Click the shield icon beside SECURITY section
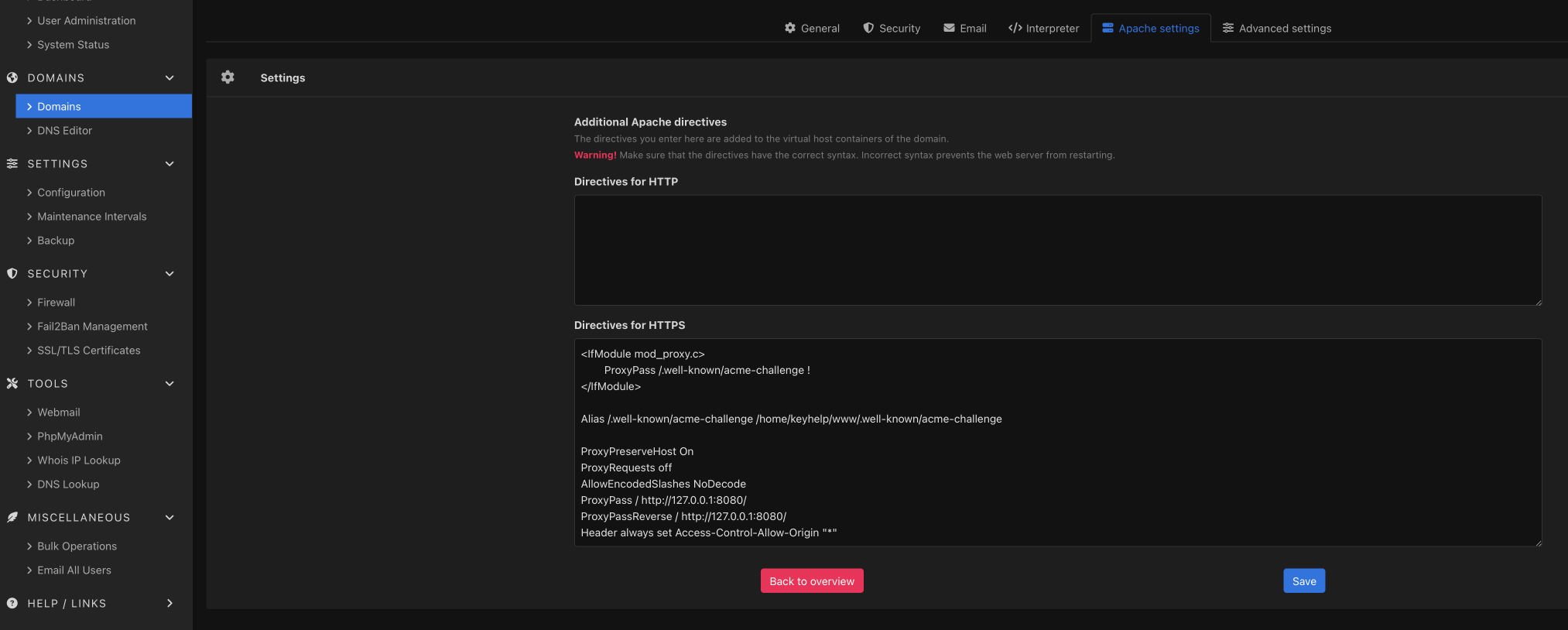The height and width of the screenshot is (630, 1568). tap(12, 273)
